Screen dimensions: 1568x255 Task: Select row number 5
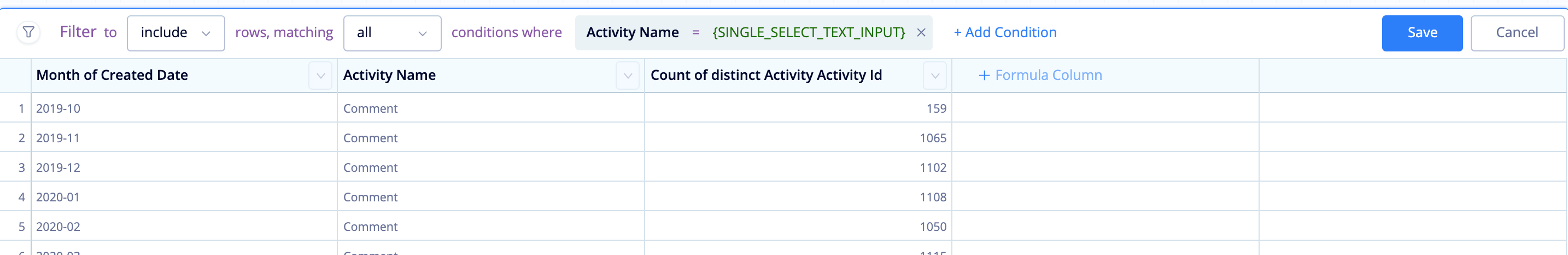pos(21,227)
